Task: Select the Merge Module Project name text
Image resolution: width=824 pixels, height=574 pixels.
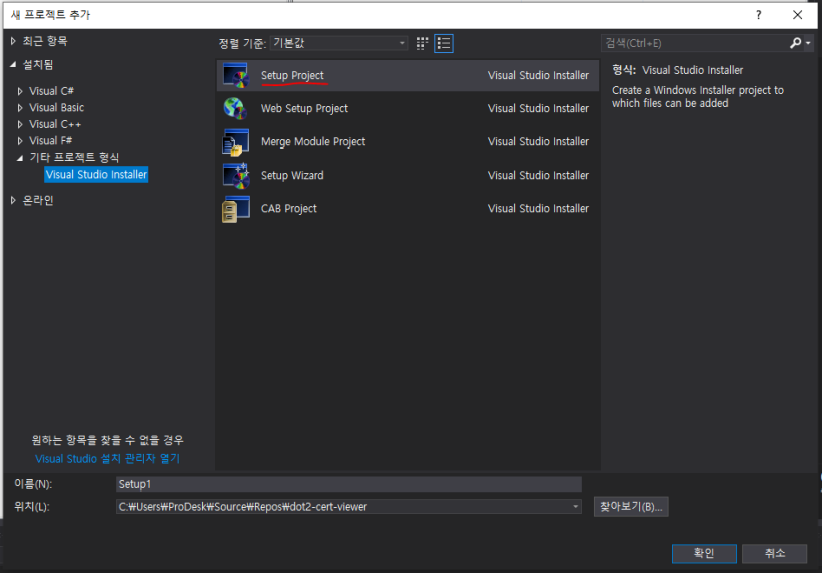Action: (x=313, y=141)
